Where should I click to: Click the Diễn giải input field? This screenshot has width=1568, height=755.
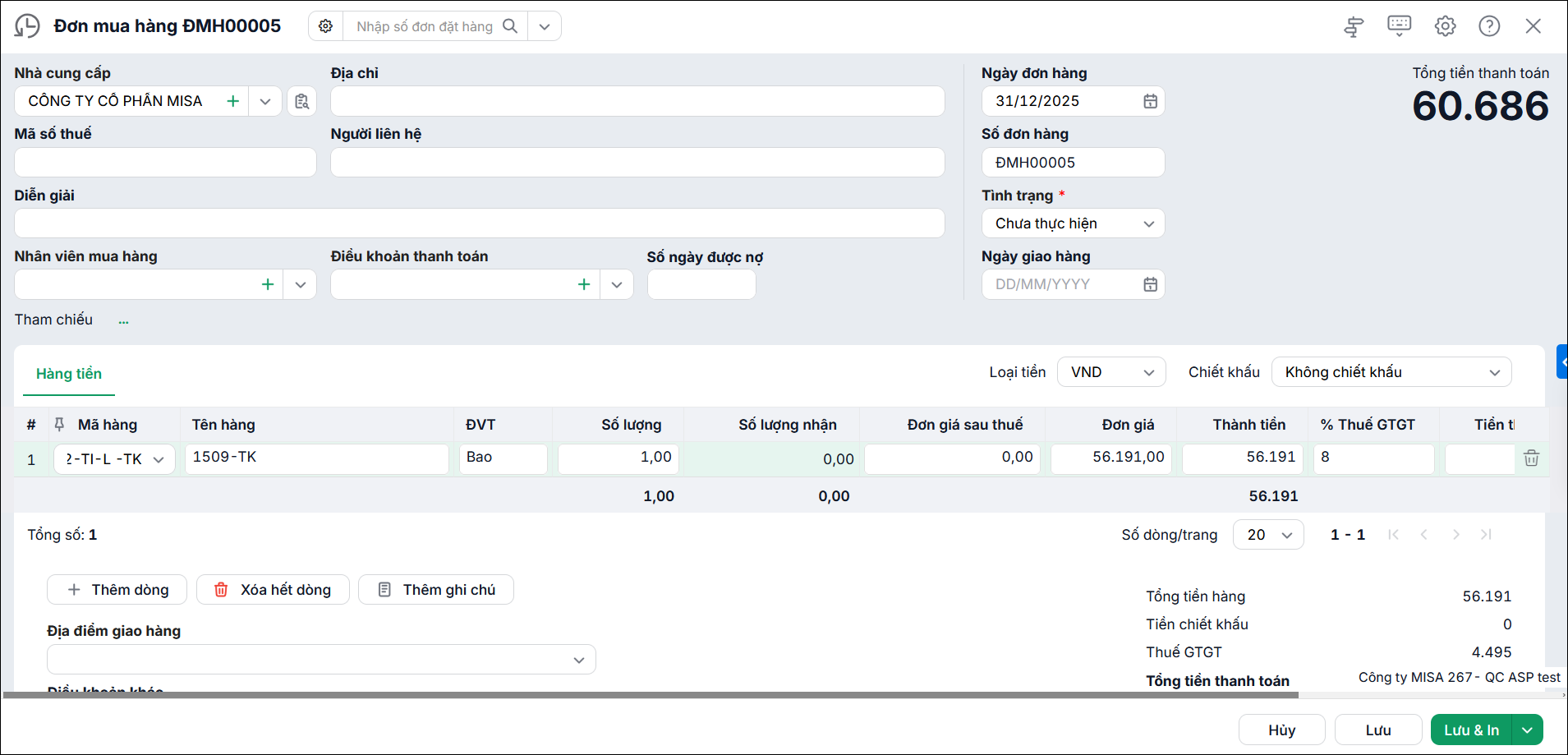[480, 223]
